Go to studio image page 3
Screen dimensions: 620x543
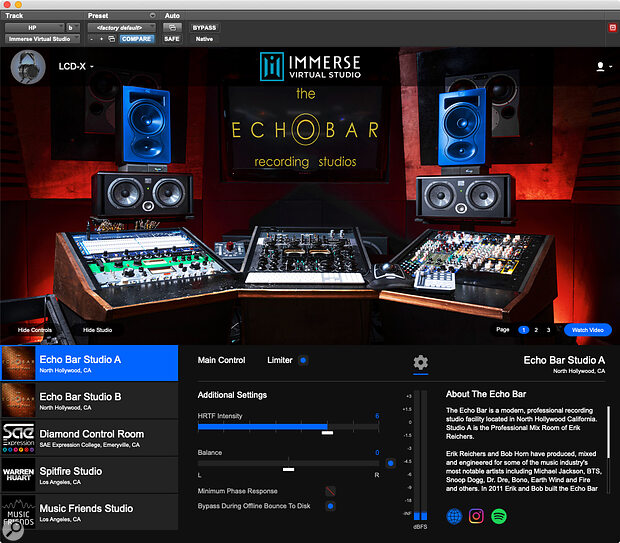click(x=548, y=330)
